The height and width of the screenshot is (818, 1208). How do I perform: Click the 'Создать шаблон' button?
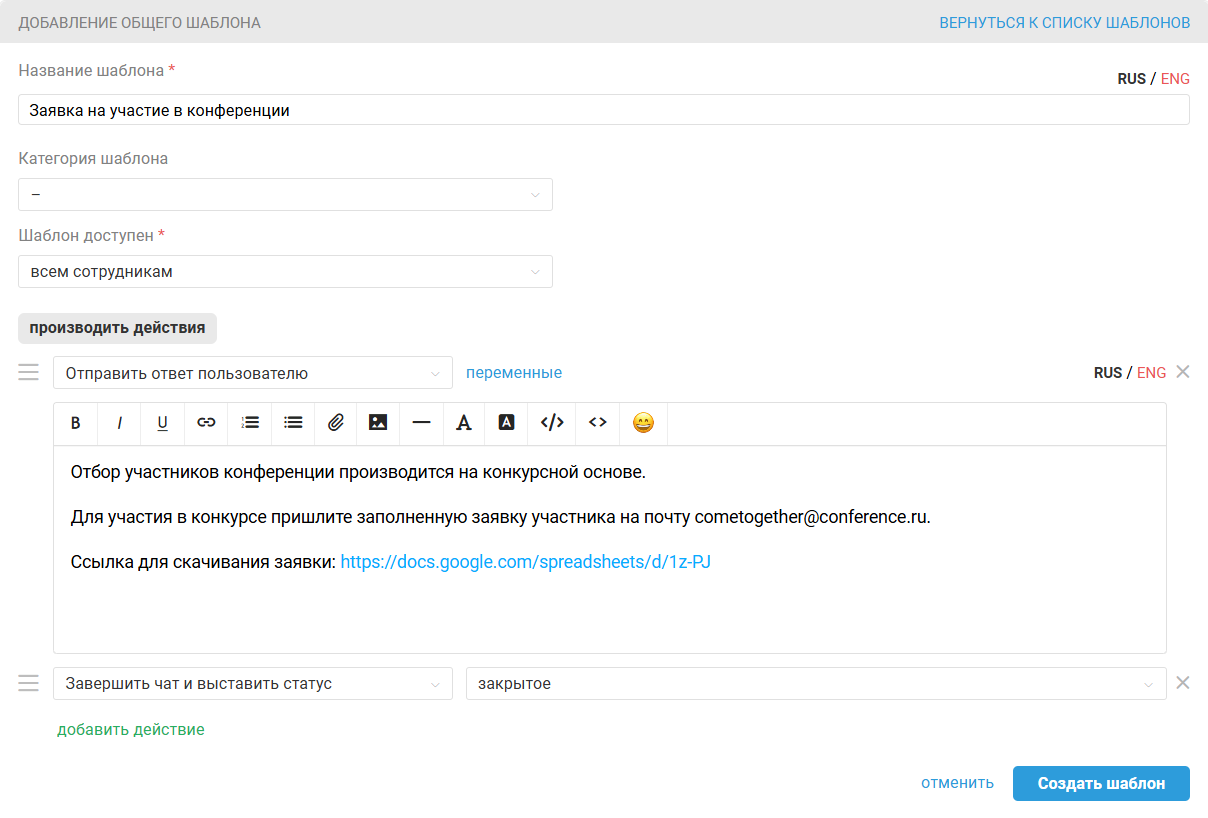[1101, 783]
